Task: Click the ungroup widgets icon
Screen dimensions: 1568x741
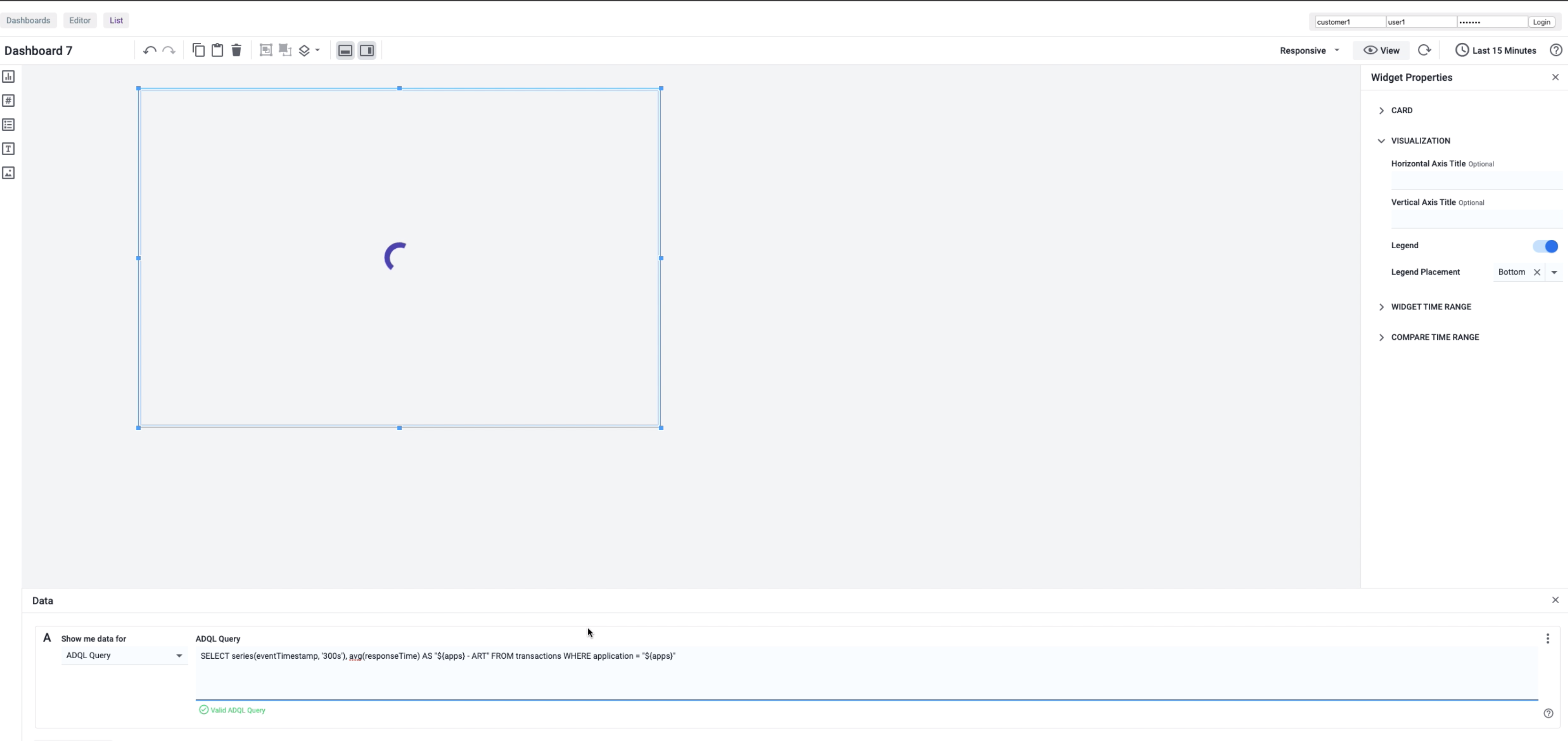Action: point(285,50)
